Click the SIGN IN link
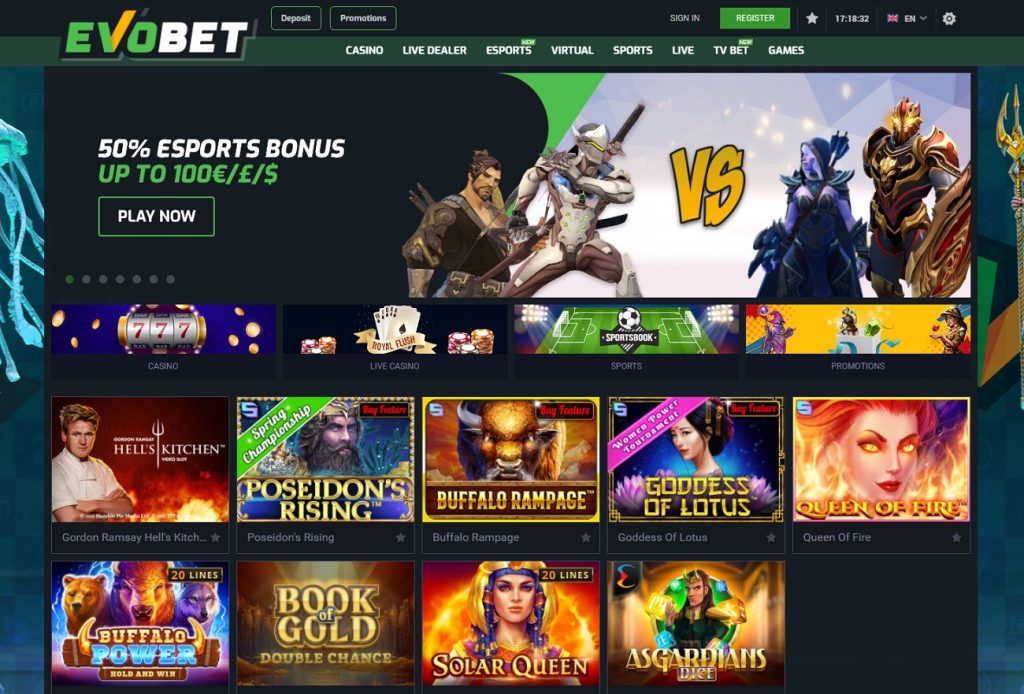 point(684,18)
